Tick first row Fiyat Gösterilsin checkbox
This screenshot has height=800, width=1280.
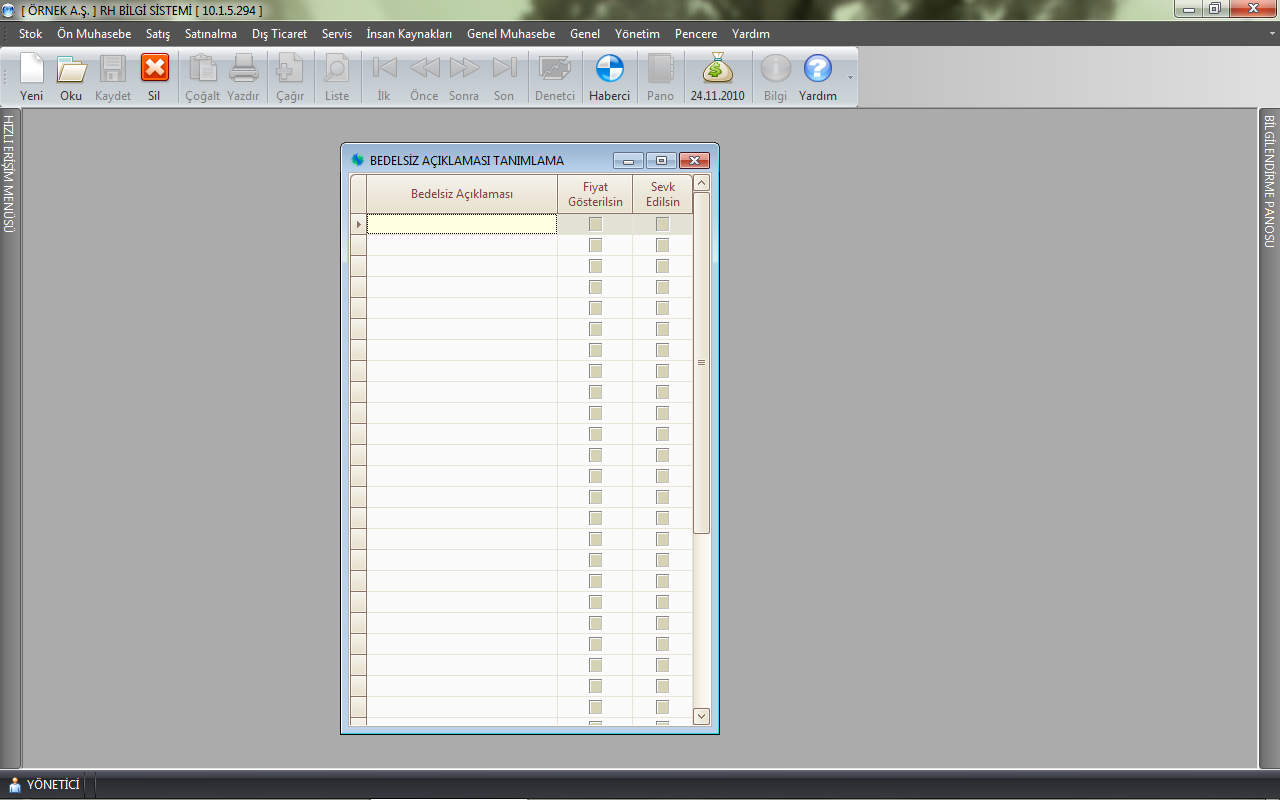595,224
